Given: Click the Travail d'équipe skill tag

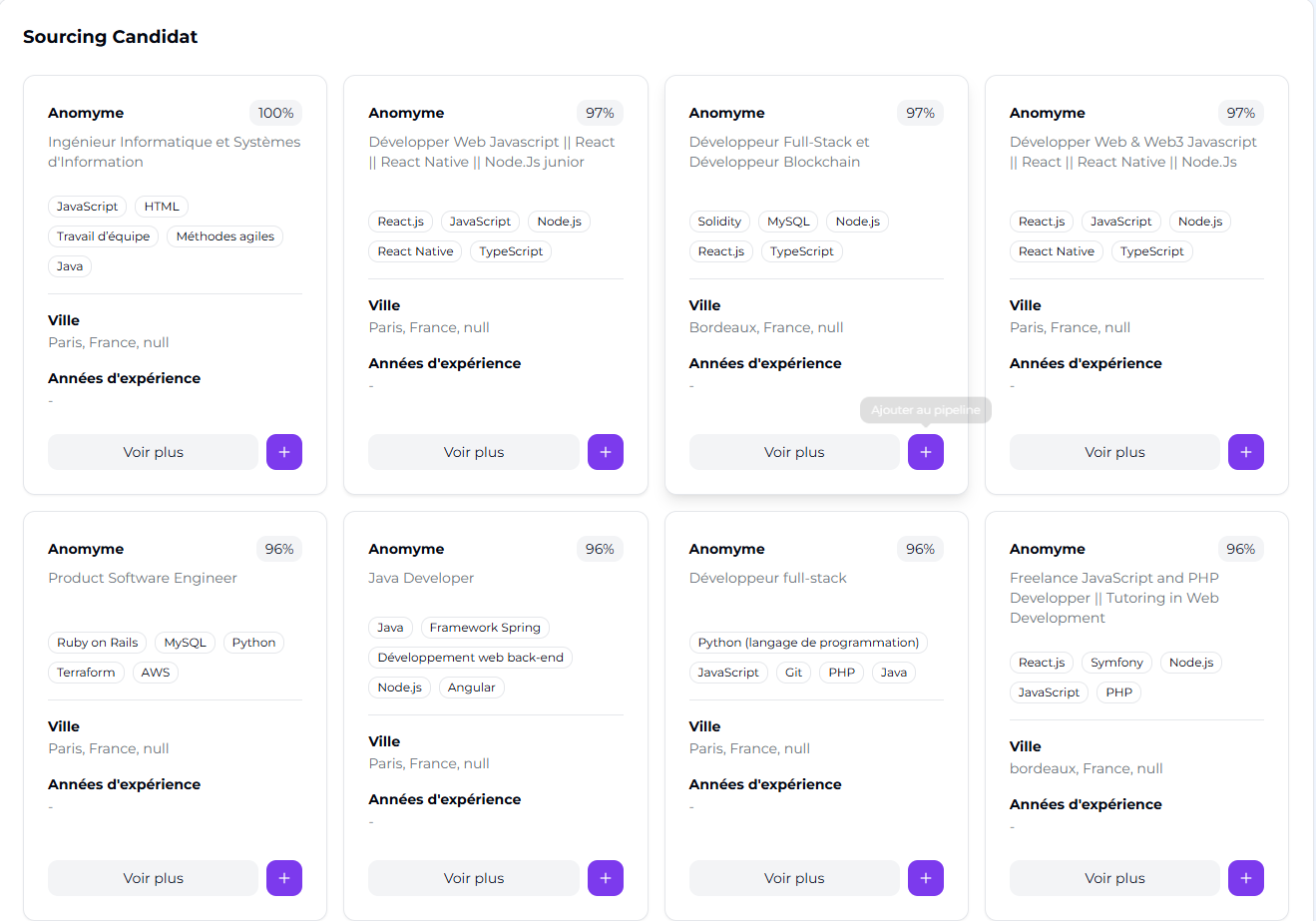Looking at the screenshot, I should point(103,236).
